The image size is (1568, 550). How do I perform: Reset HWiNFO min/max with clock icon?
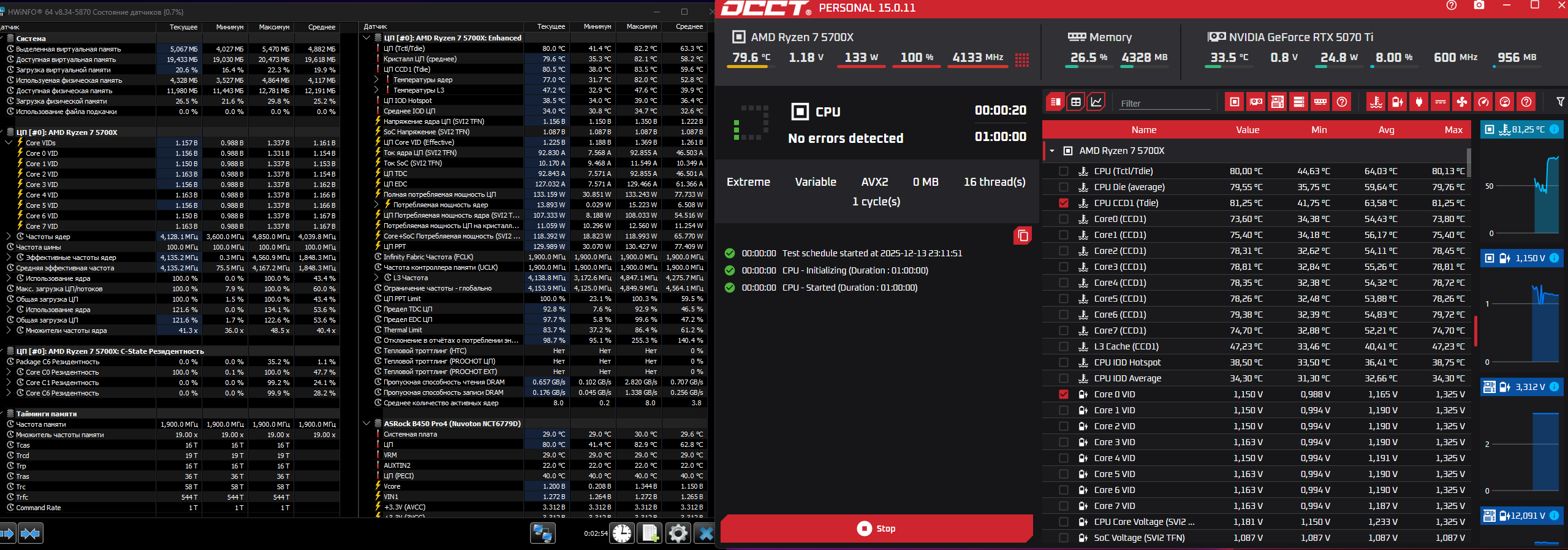tap(622, 533)
